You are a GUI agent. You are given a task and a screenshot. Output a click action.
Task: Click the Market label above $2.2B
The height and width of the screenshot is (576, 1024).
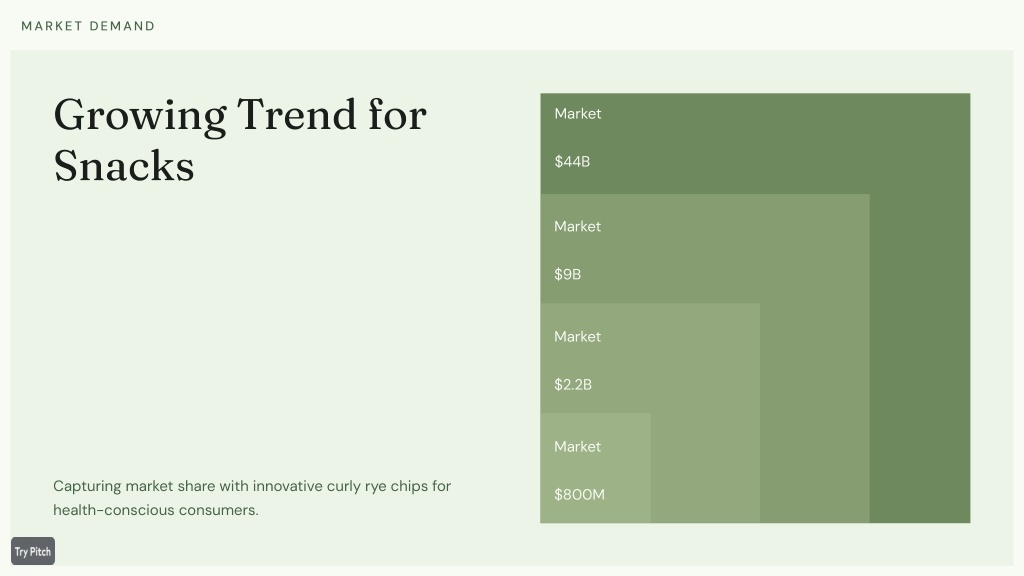pyautogui.click(x=578, y=337)
